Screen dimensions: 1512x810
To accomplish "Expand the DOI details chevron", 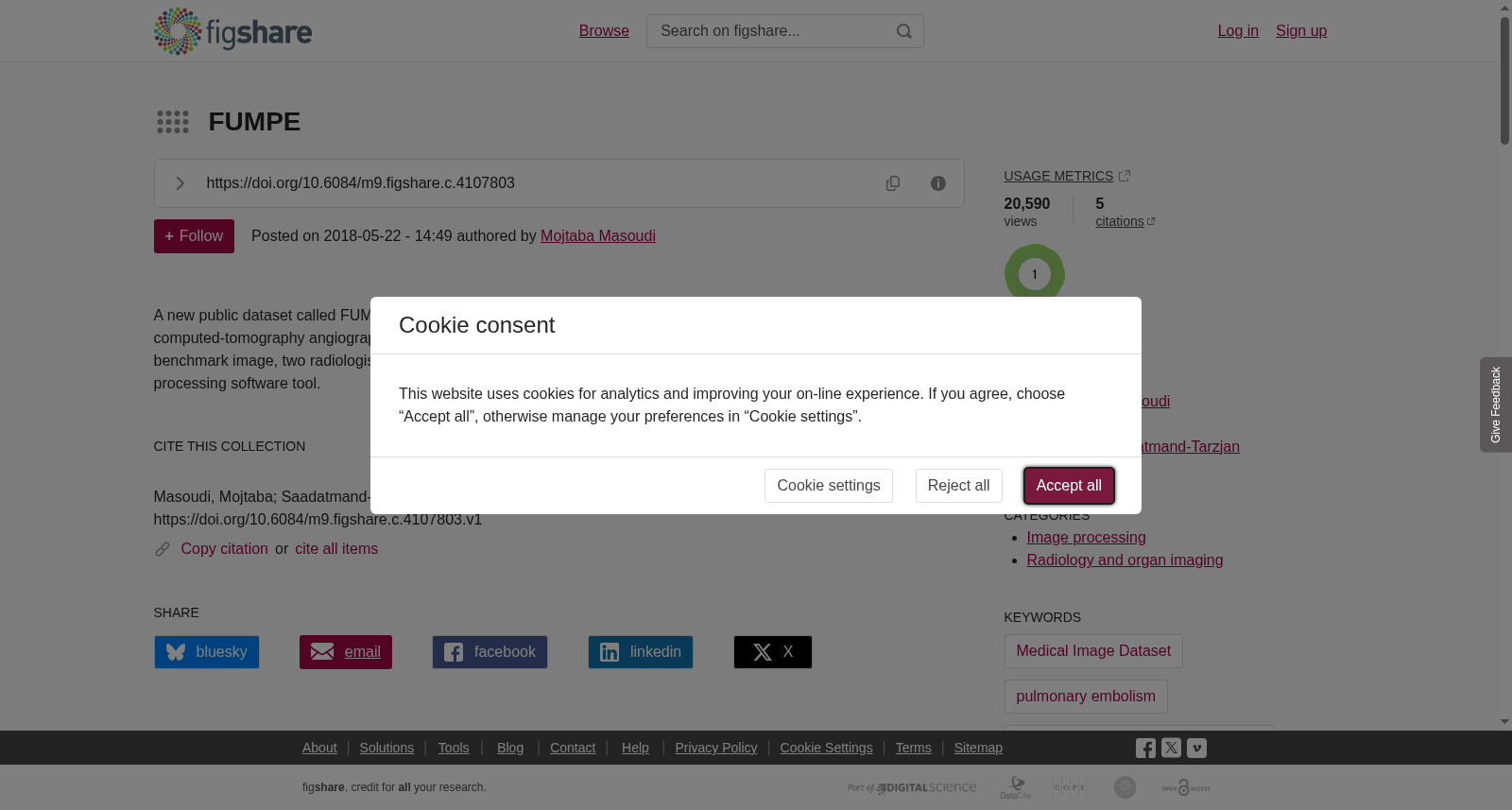I will point(180,183).
